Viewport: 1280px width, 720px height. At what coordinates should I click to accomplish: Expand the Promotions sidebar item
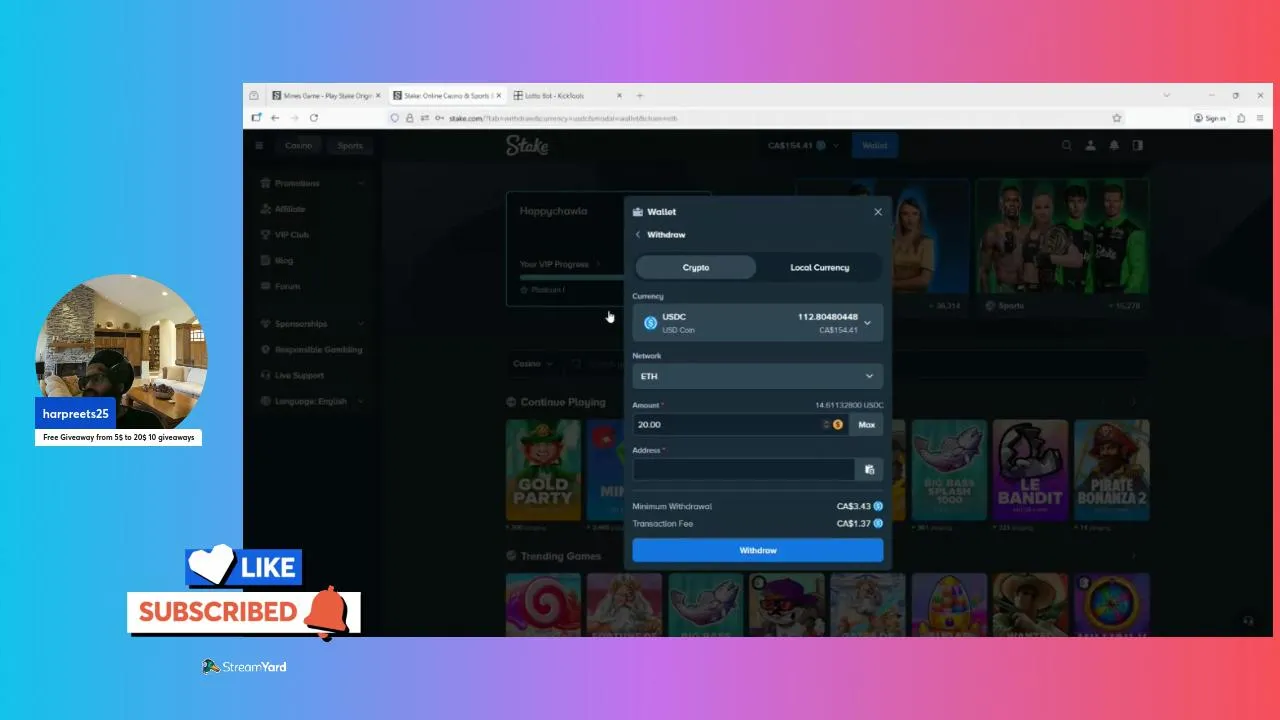[312, 183]
